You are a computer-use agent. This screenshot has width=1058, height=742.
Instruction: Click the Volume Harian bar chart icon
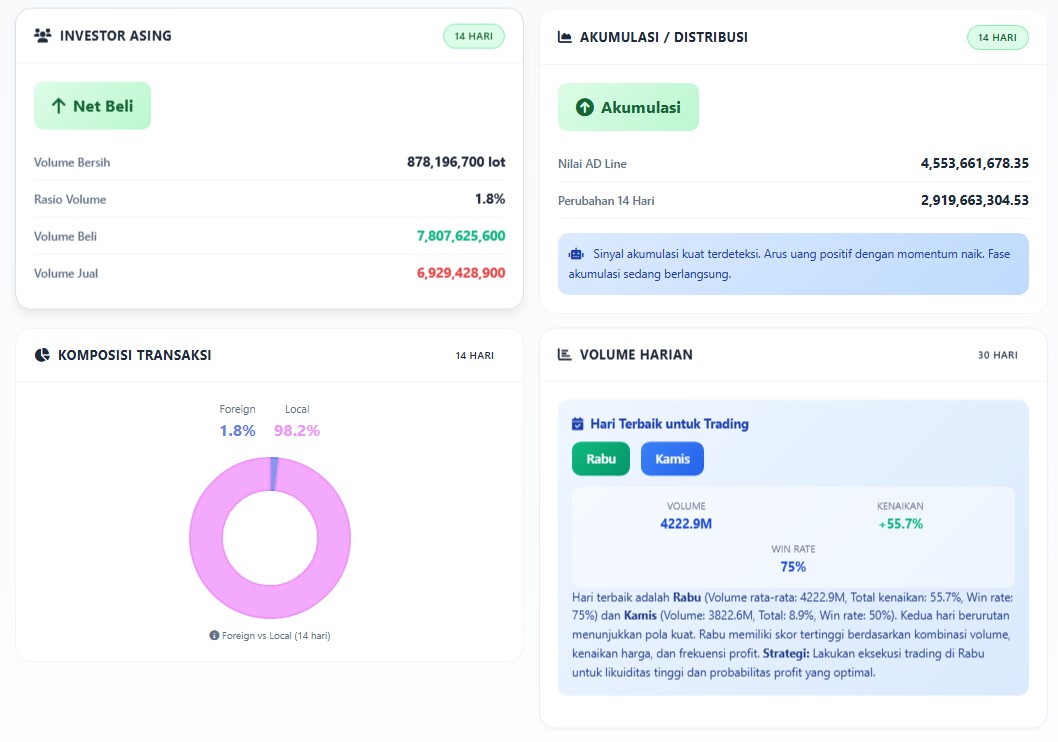click(565, 355)
